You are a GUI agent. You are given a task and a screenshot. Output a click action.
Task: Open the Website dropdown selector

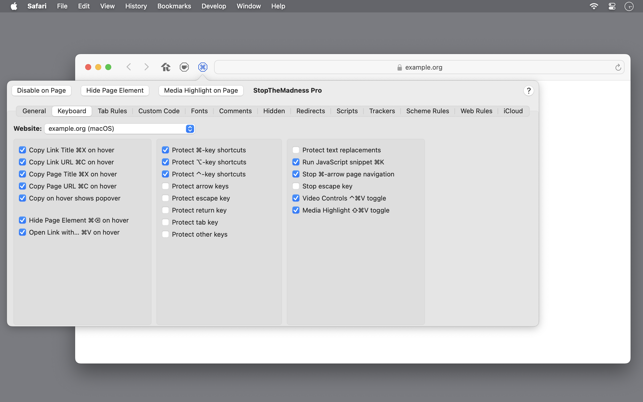(119, 128)
